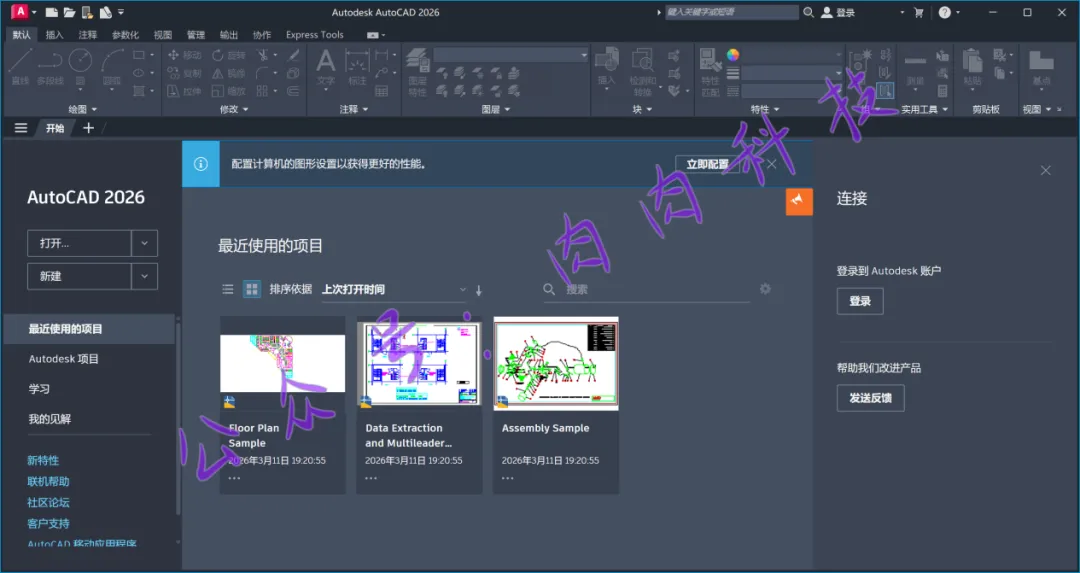Open the 排序依据 上次打开时间 combo box

click(394, 289)
